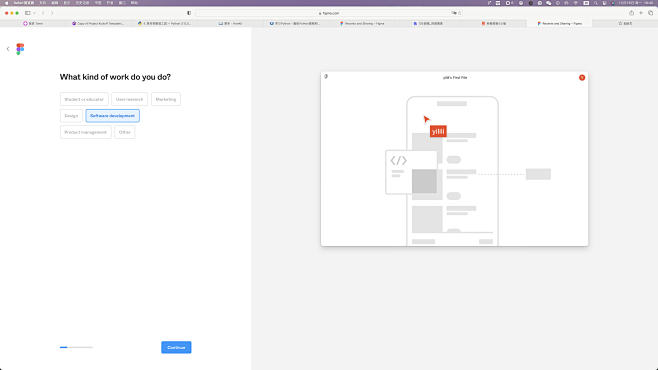Screen dimensions: 658x370
Task: Open the Safari application menu
Action: [x=24, y=3]
